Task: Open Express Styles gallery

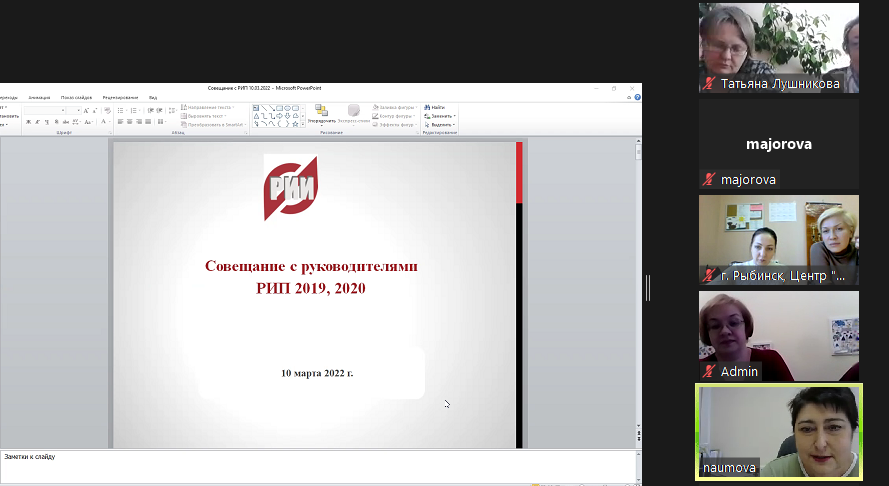Action: [354, 114]
